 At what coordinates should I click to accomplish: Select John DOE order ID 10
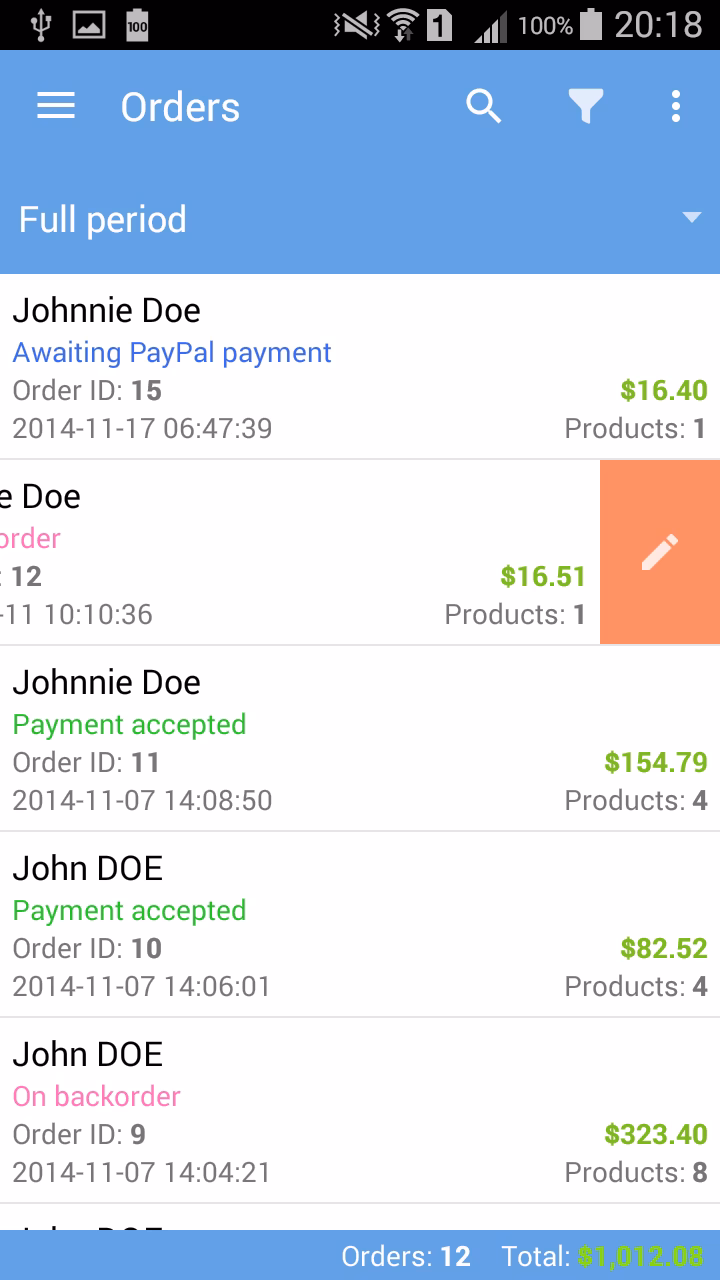(360, 925)
